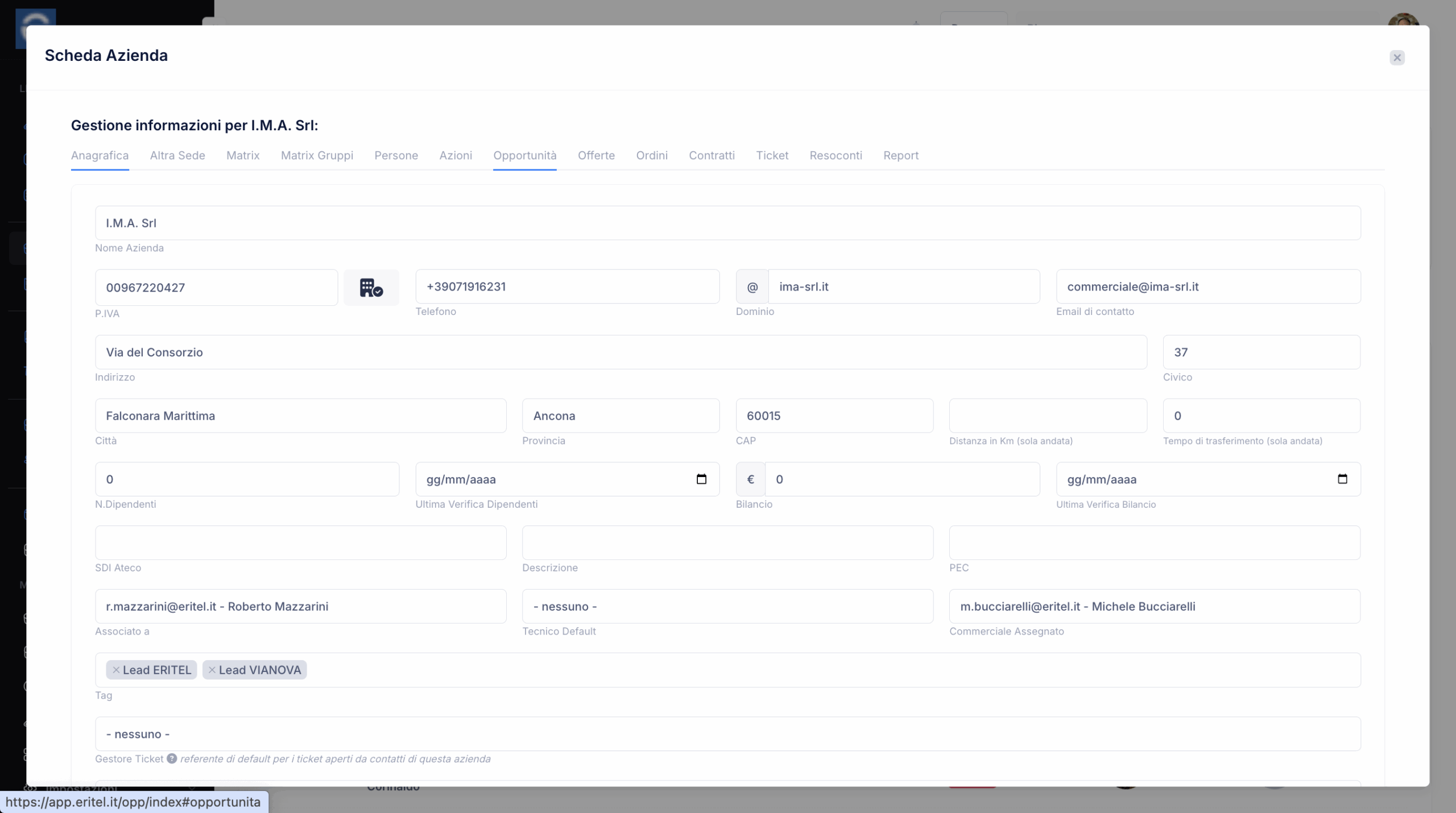The image size is (1456, 813).
Task: Remove the Lead ERITEL tag
Action: 116,670
